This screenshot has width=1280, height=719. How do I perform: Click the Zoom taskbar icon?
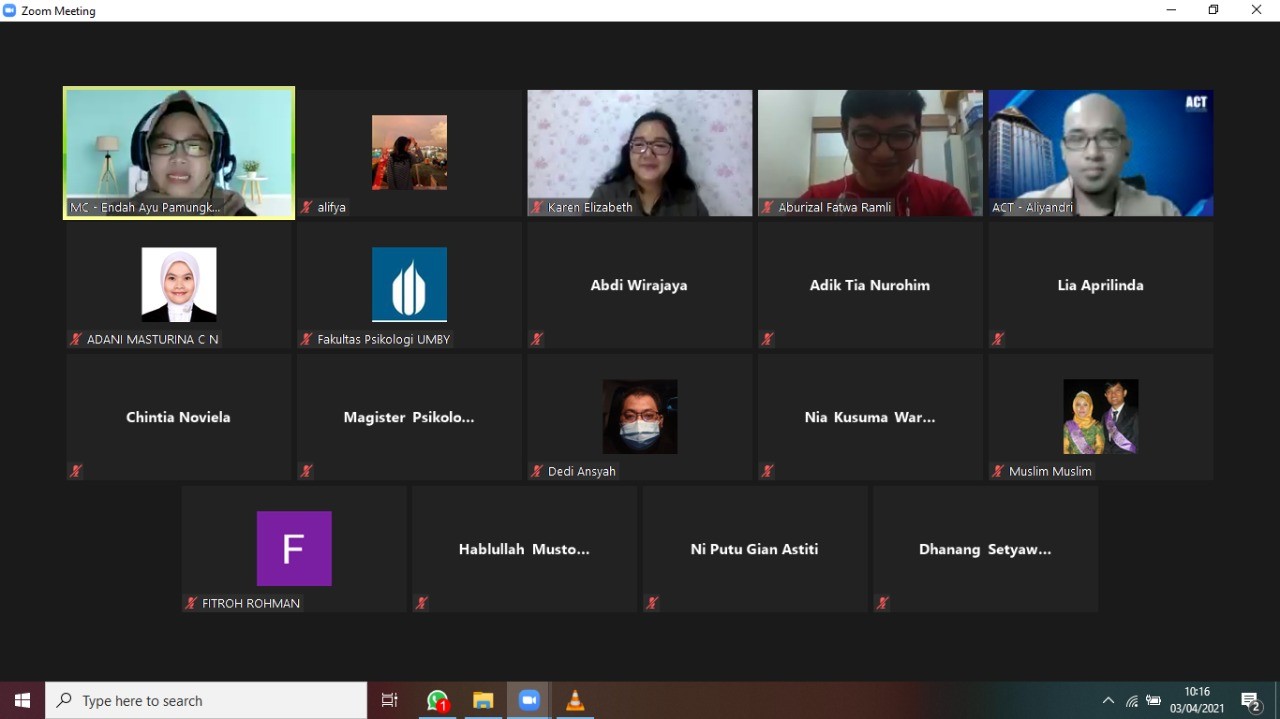coord(529,700)
